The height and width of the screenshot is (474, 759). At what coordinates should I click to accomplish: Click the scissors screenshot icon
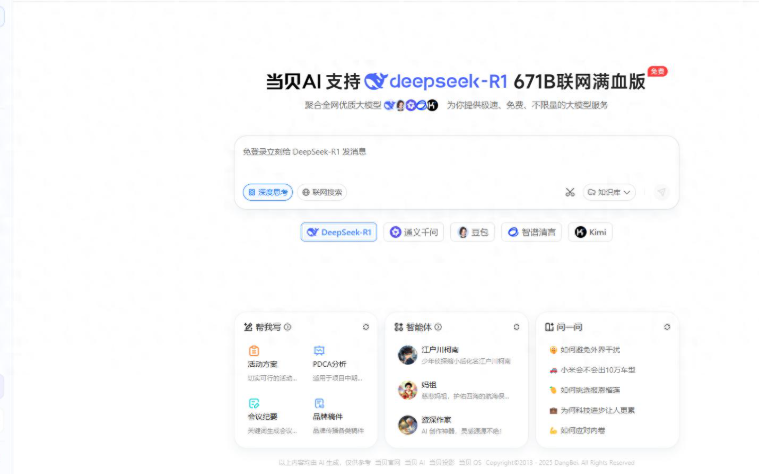pyautogui.click(x=570, y=192)
